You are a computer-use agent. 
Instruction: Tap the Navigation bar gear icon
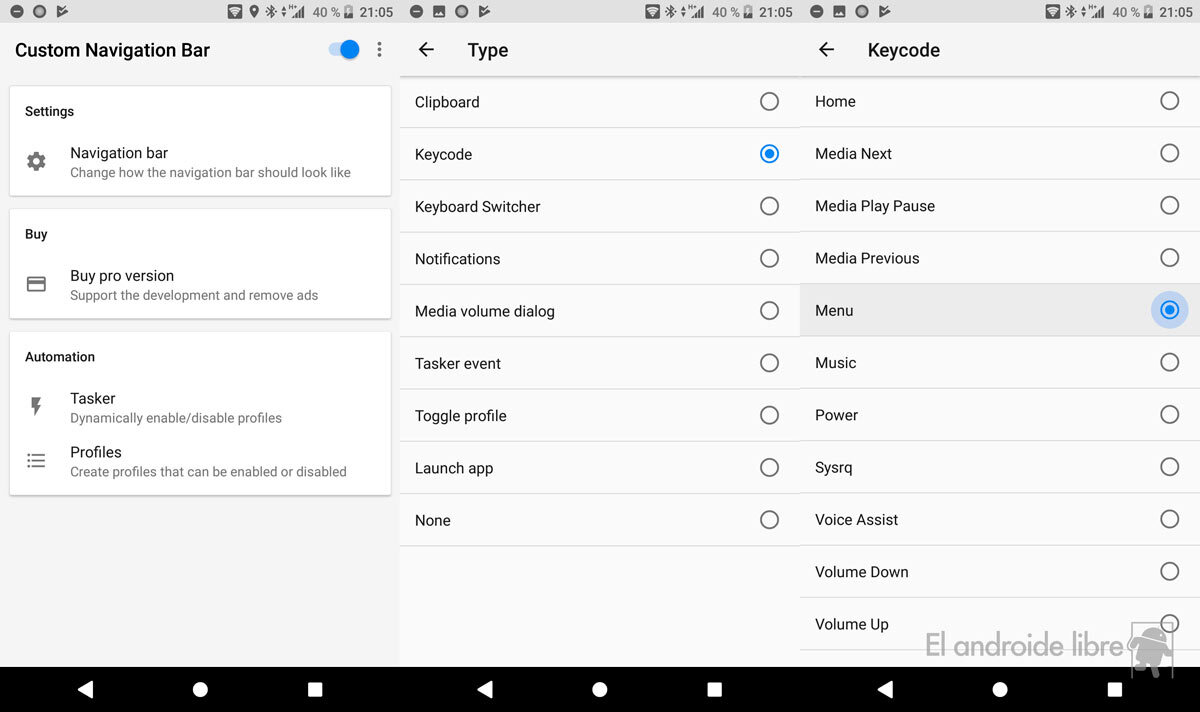[36, 162]
